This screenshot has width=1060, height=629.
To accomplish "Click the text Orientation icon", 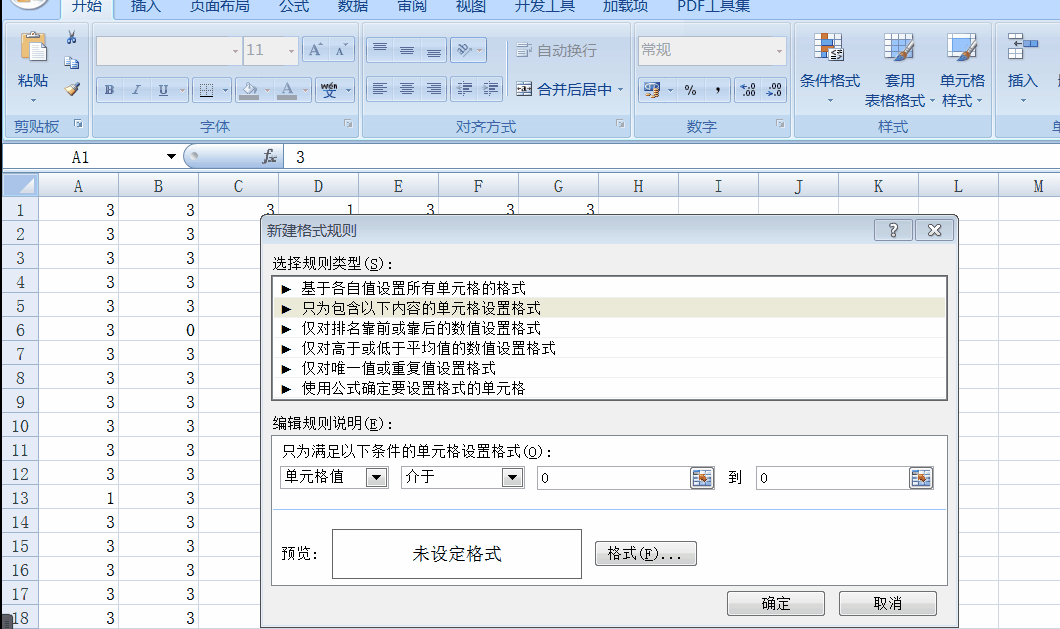I will (464, 49).
